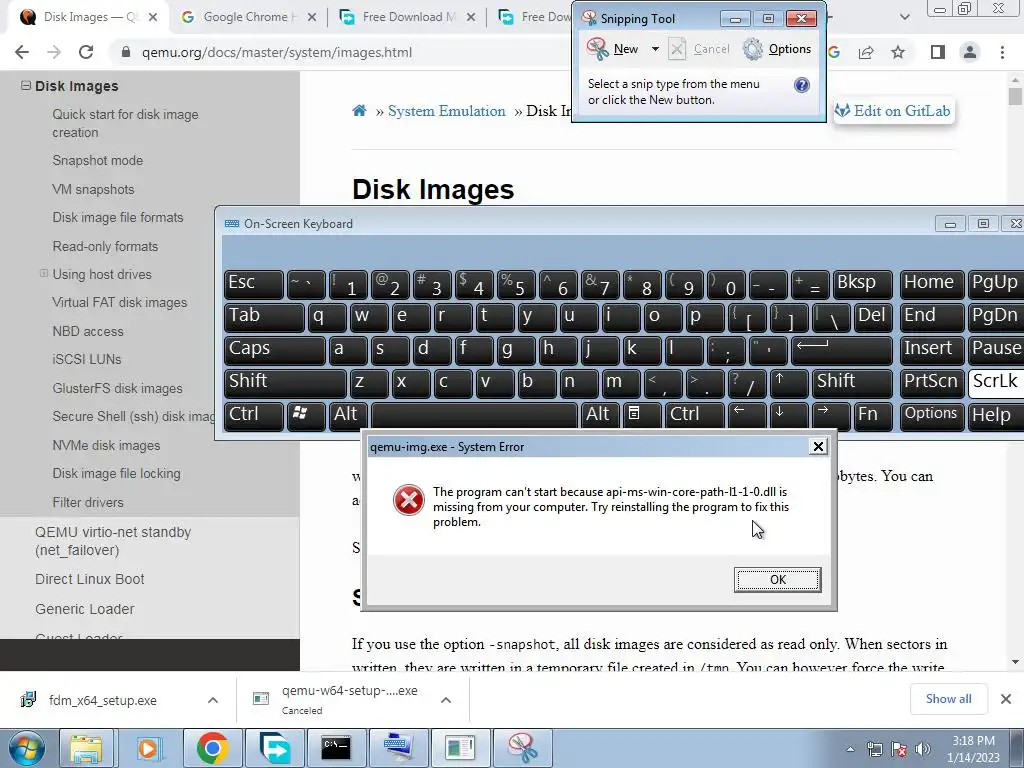Close the Google Chrome Help tab
Screen dimensions: 1024x768
[312, 17]
